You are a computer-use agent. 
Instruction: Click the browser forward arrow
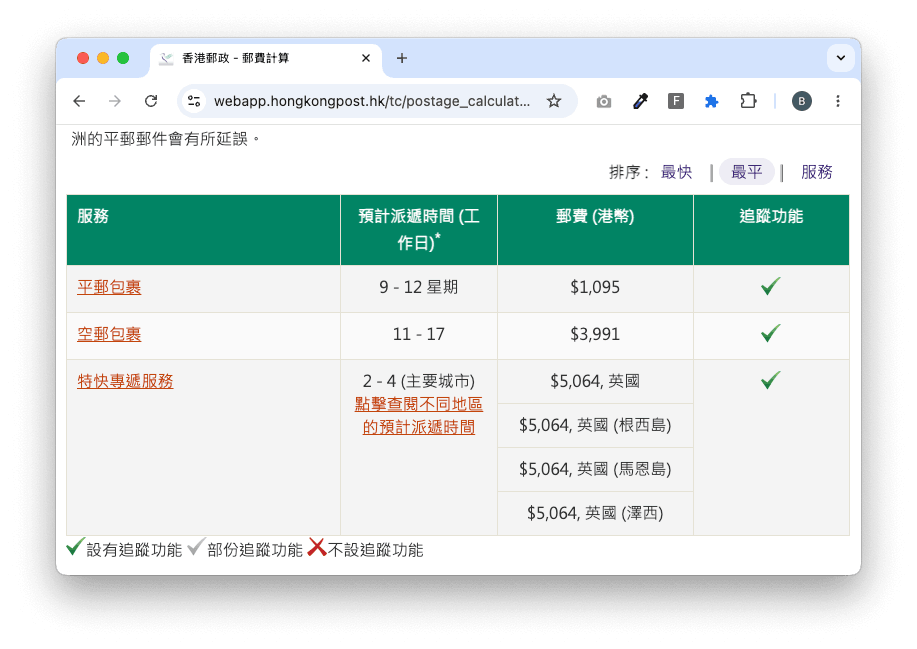click(115, 101)
